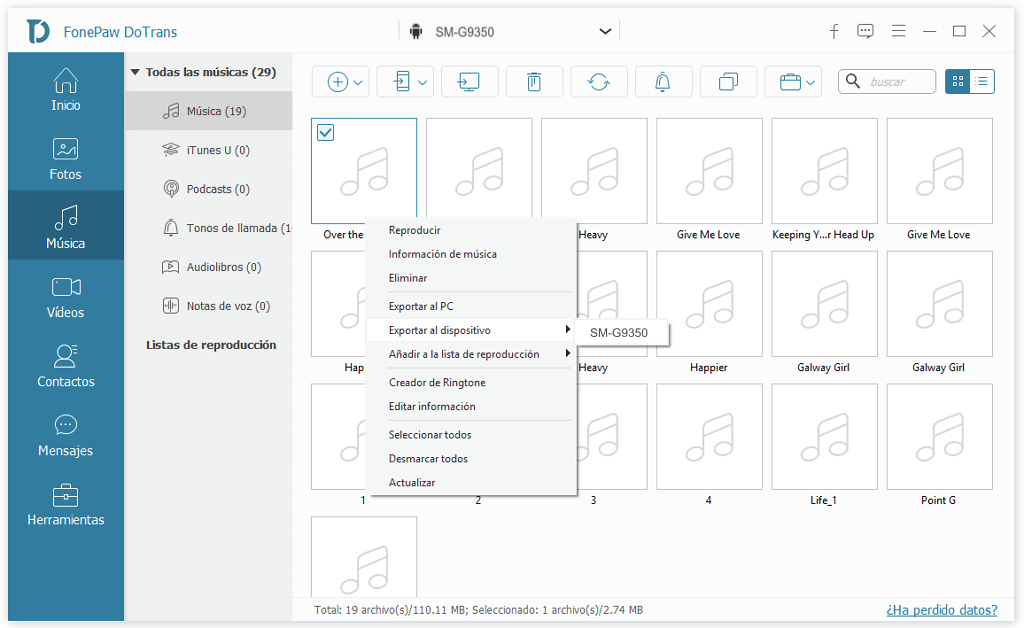The image size is (1024, 628).
Task: Select the Life_1 song thumbnail
Action: point(824,437)
